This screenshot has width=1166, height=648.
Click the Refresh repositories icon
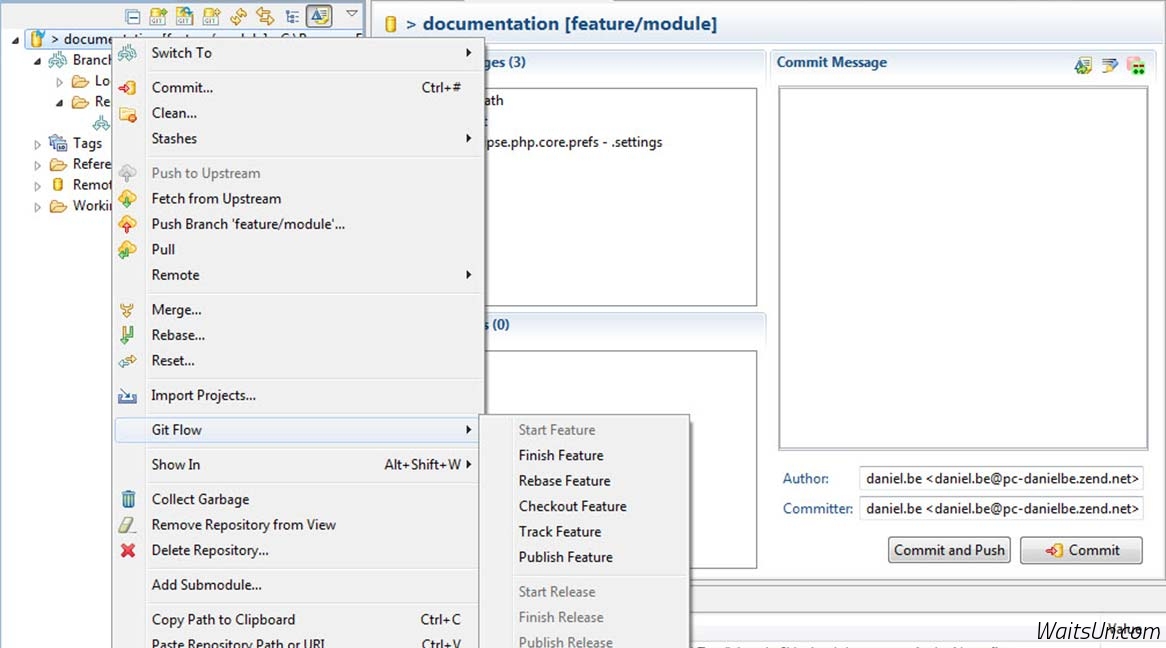click(x=238, y=16)
